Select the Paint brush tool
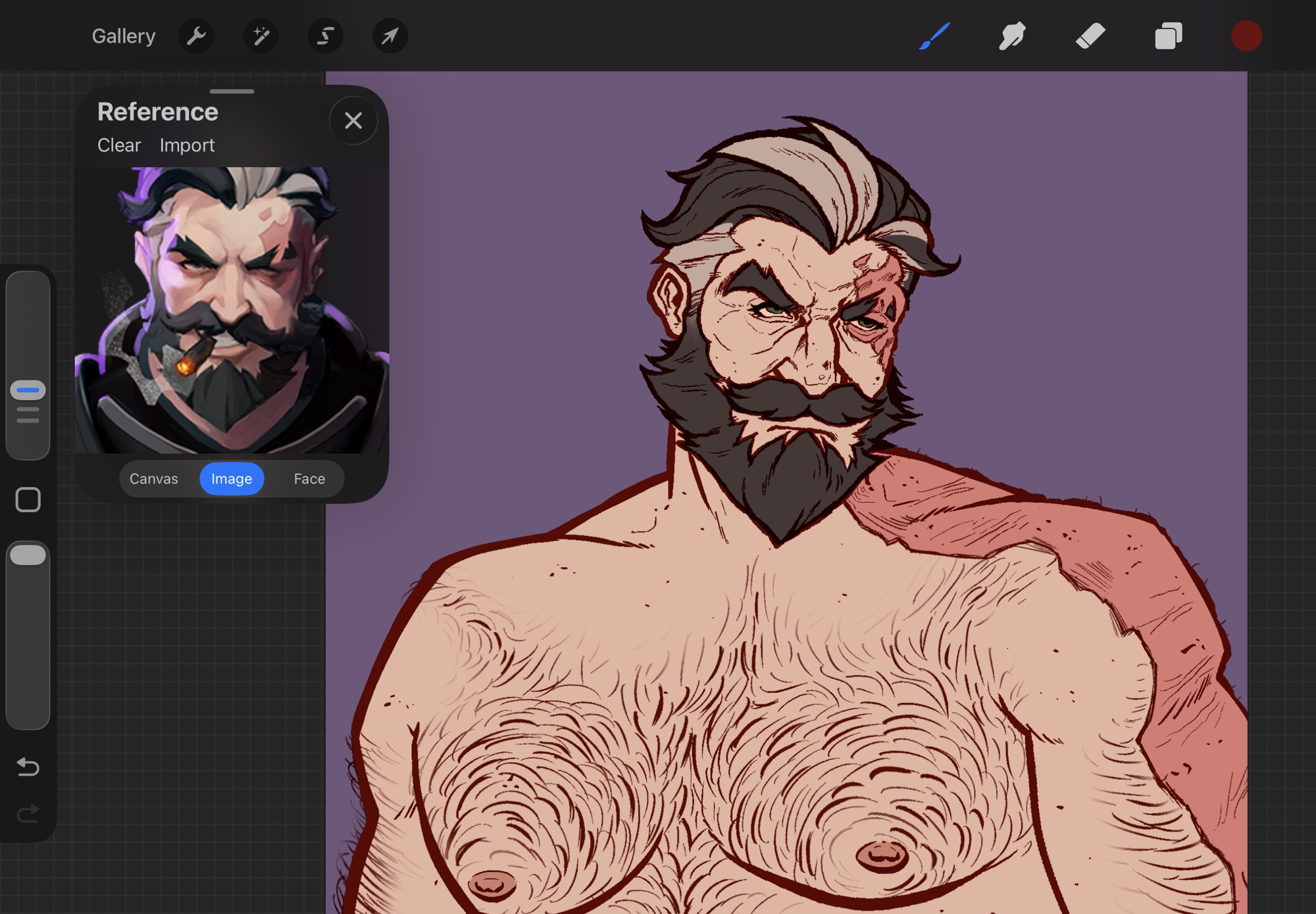Screen dimensions: 1316x914 (934, 36)
